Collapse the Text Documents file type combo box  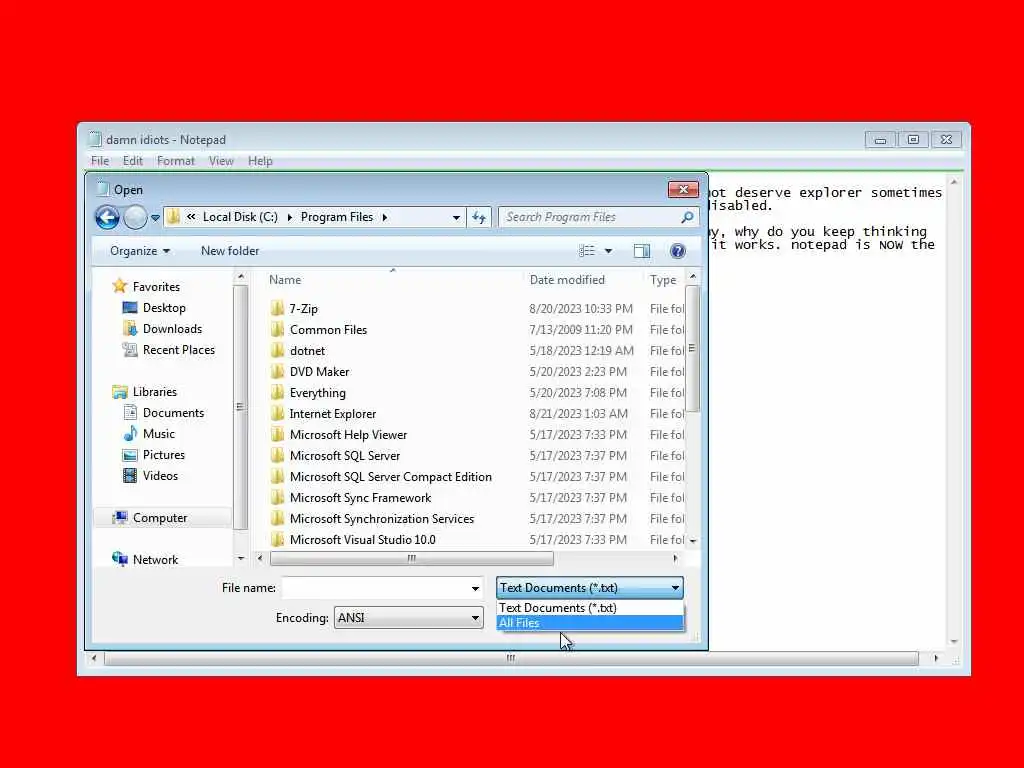click(590, 588)
